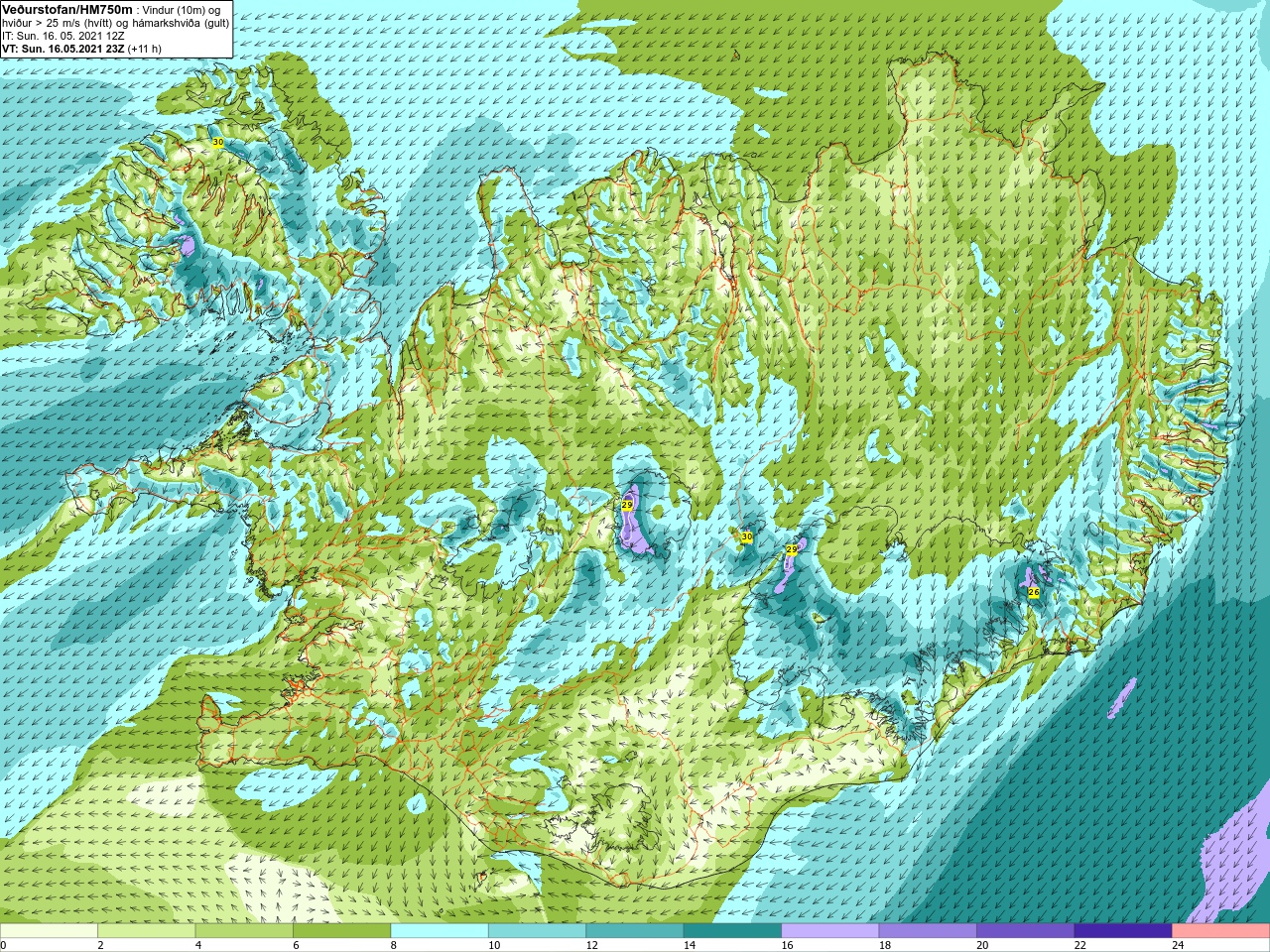Click the 'IT: Sun. 16. 05. 2021 12Z' line
Viewport: 1270px width, 952px height.
[63, 36]
